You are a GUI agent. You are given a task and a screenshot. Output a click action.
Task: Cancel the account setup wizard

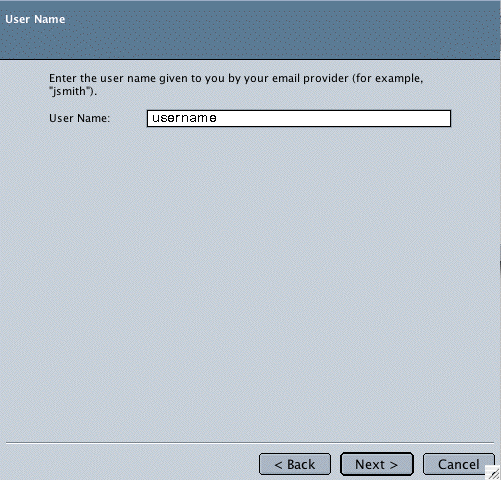tap(459, 464)
